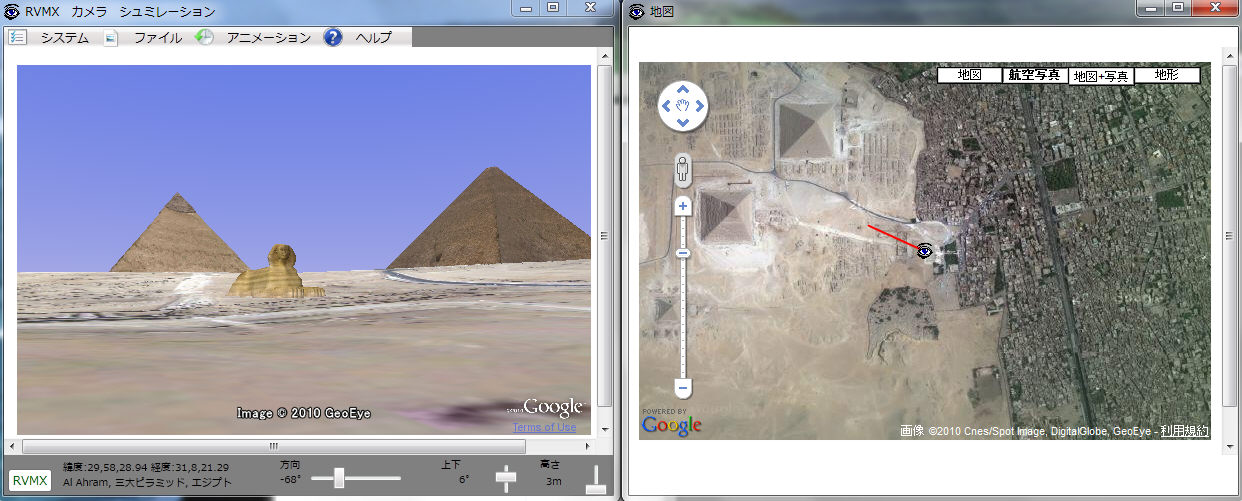Click the RVMX button in status bar
The width and height of the screenshot is (1242, 501).
click(31, 480)
